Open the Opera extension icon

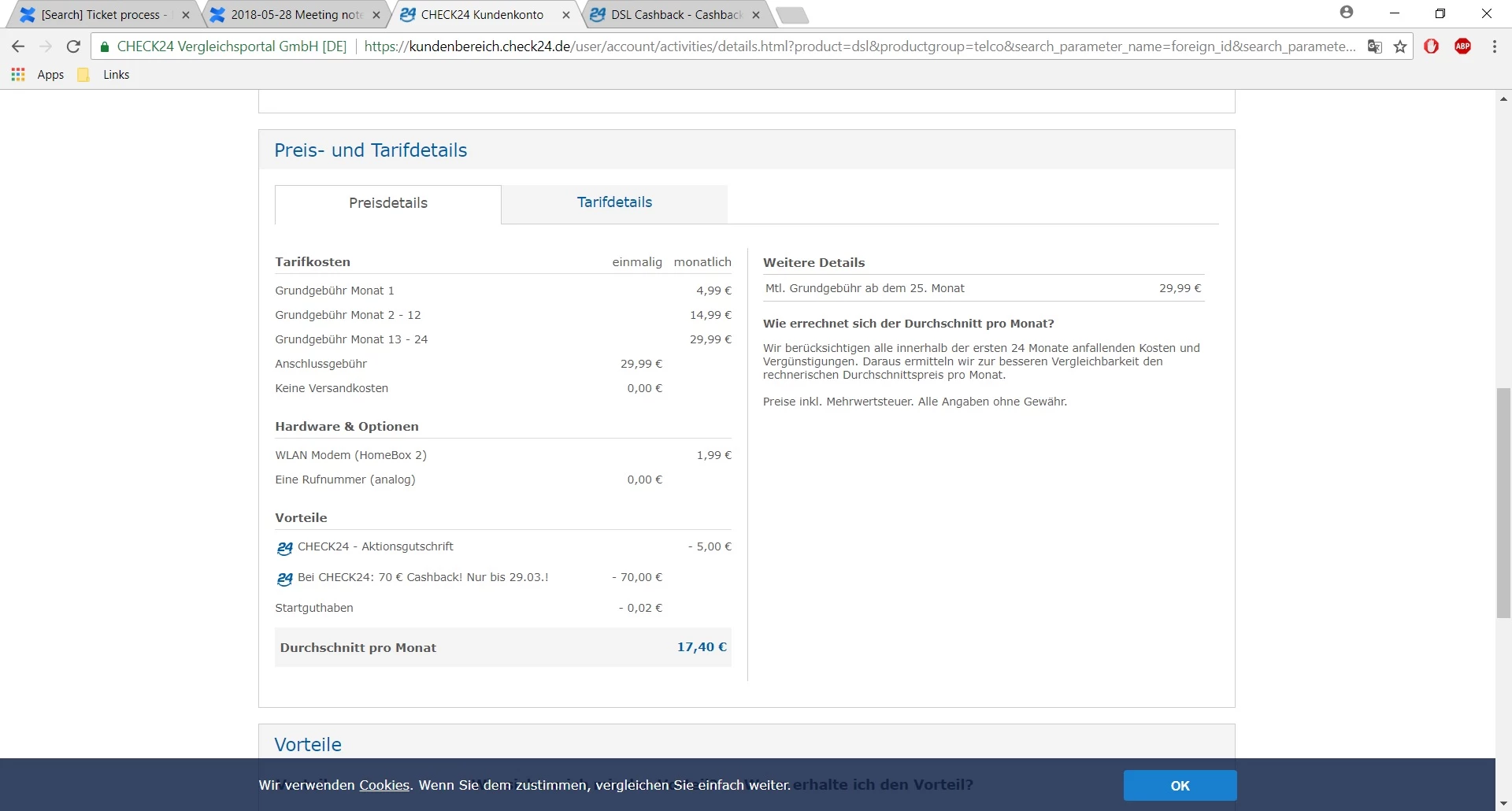pyautogui.click(x=1432, y=46)
